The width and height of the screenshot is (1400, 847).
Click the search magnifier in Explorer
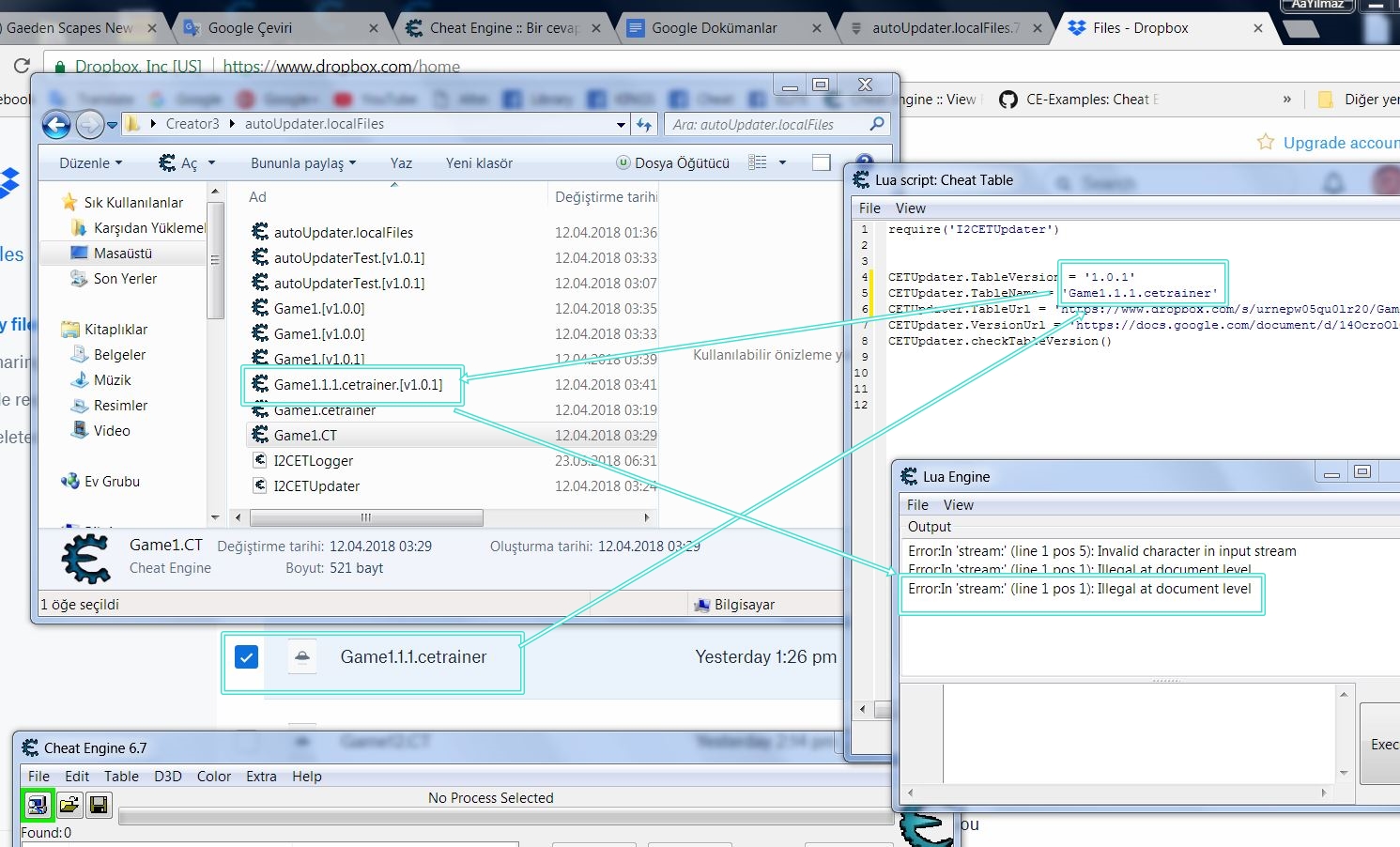877,124
